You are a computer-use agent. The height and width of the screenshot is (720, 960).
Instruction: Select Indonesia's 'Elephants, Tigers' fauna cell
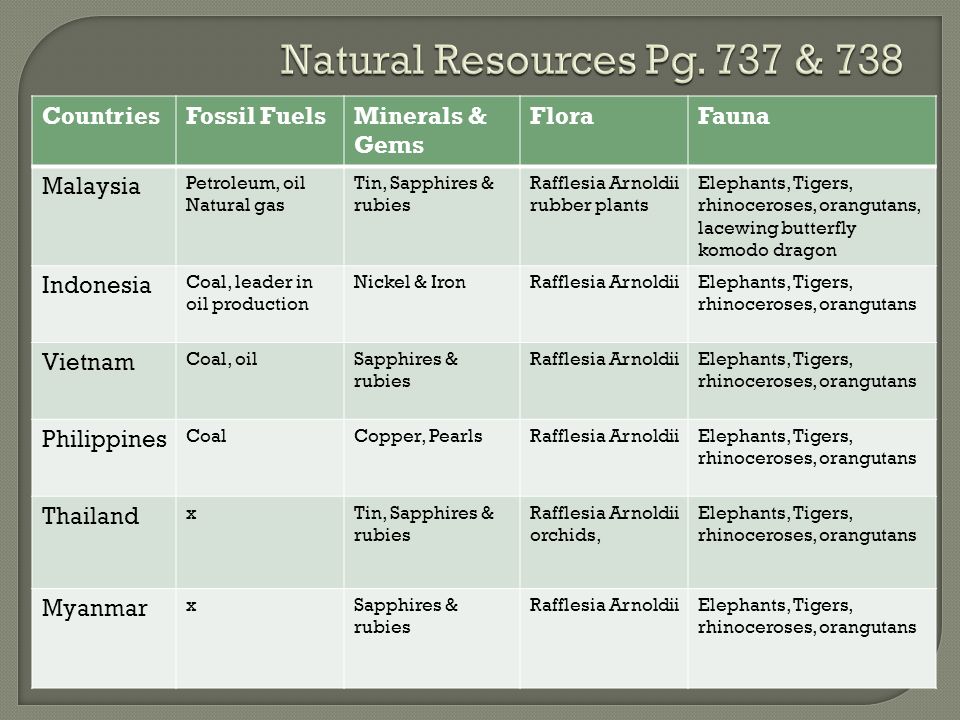point(812,304)
